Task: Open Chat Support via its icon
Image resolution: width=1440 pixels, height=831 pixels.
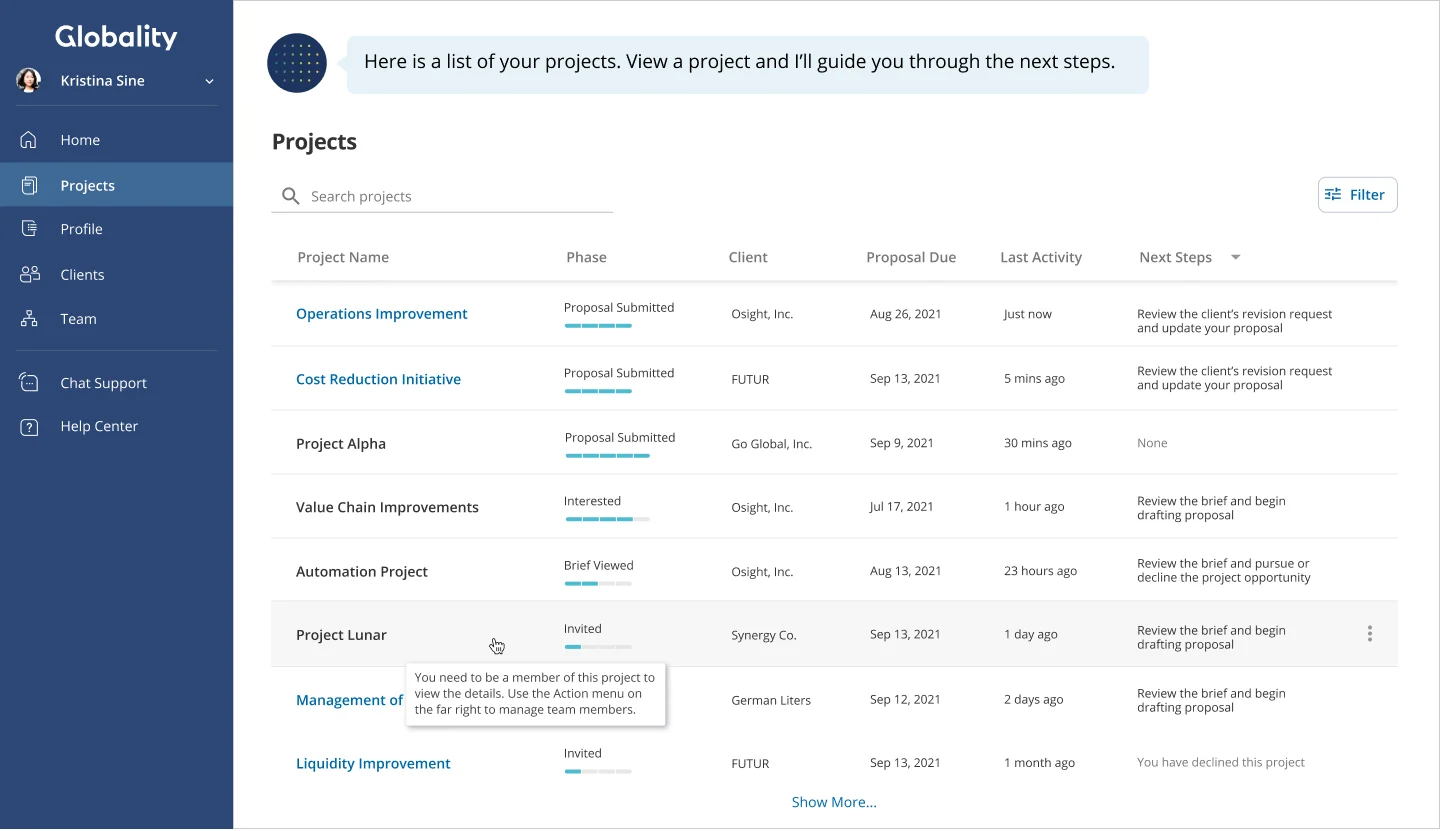Action: pyautogui.click(x=29, y=383)
